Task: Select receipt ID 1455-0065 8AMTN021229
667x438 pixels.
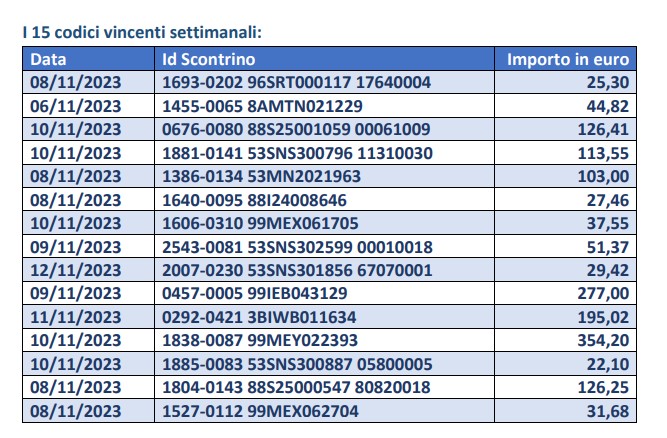Action: tap(262, 106)
